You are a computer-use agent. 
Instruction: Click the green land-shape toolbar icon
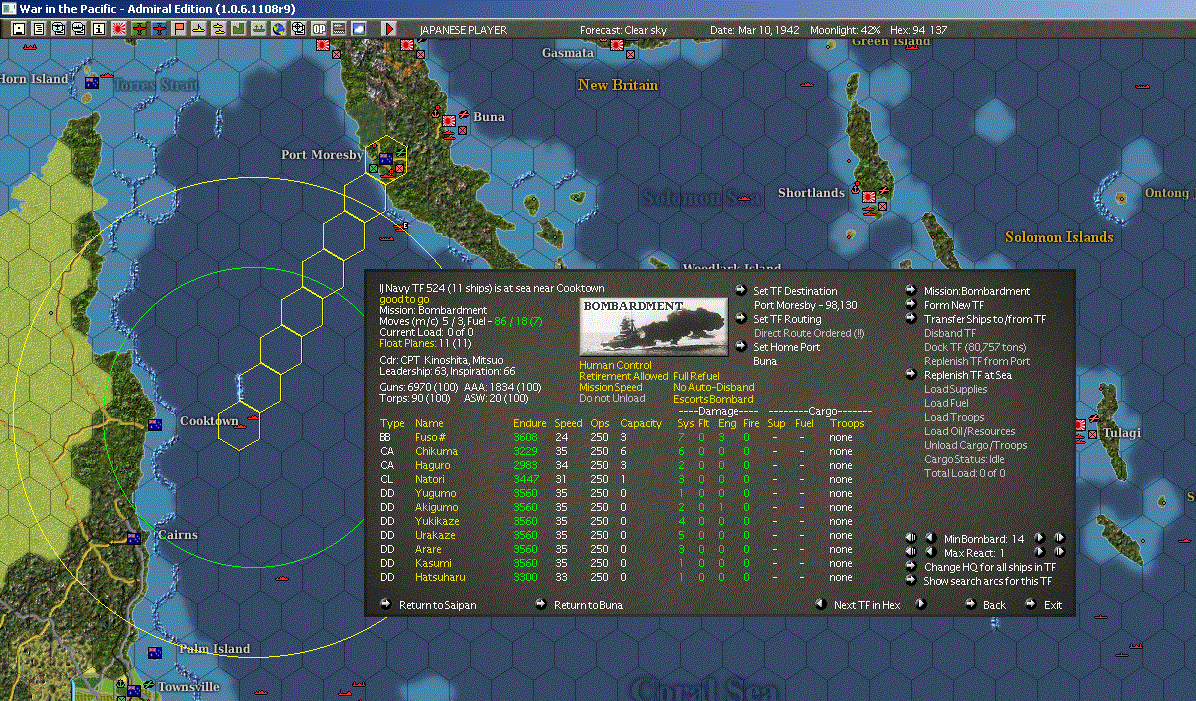click(239, 29)
